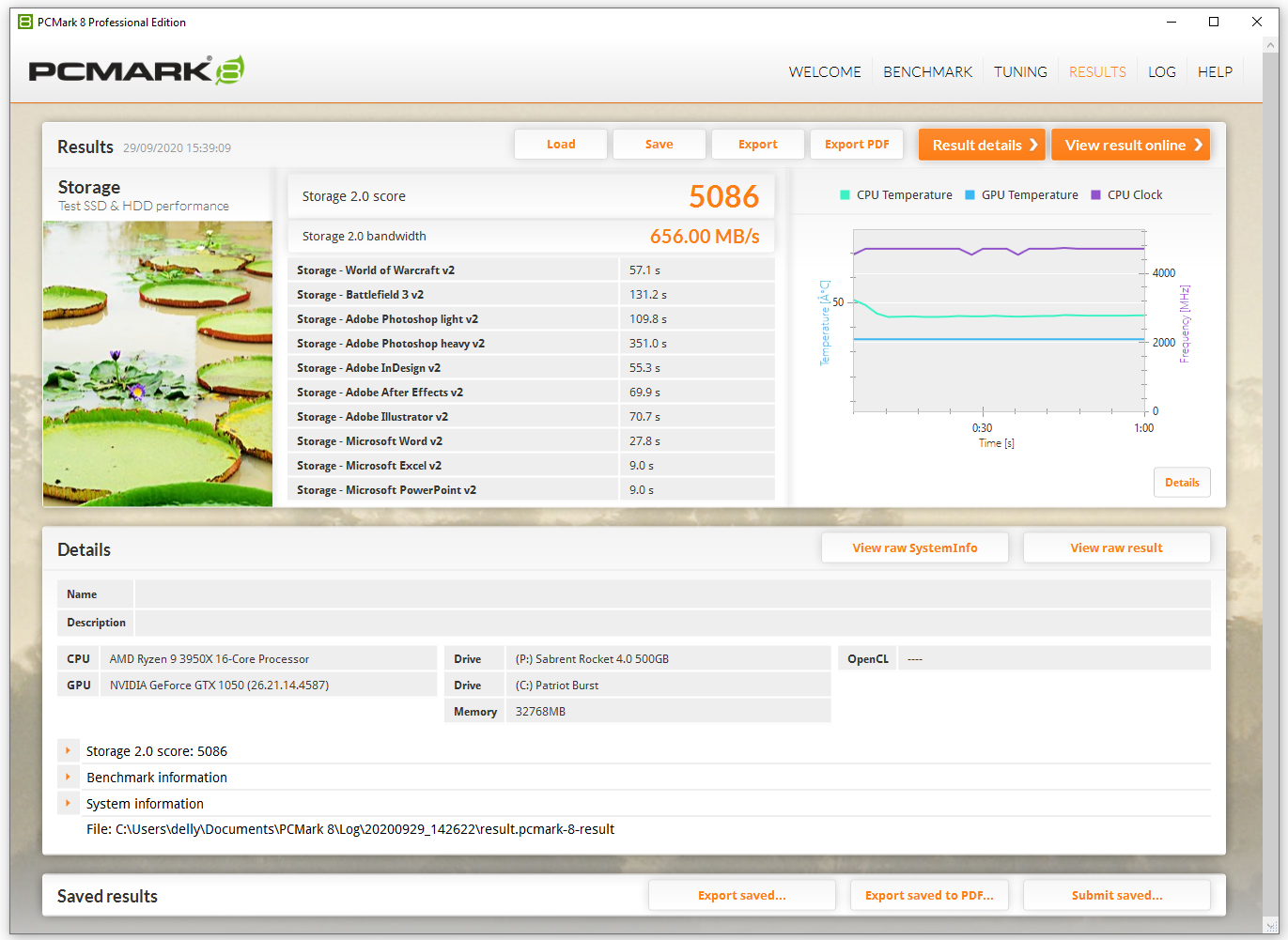Select the Microsoft Word v2 row
The image size is (1288, 940).
tap(531, 441)
